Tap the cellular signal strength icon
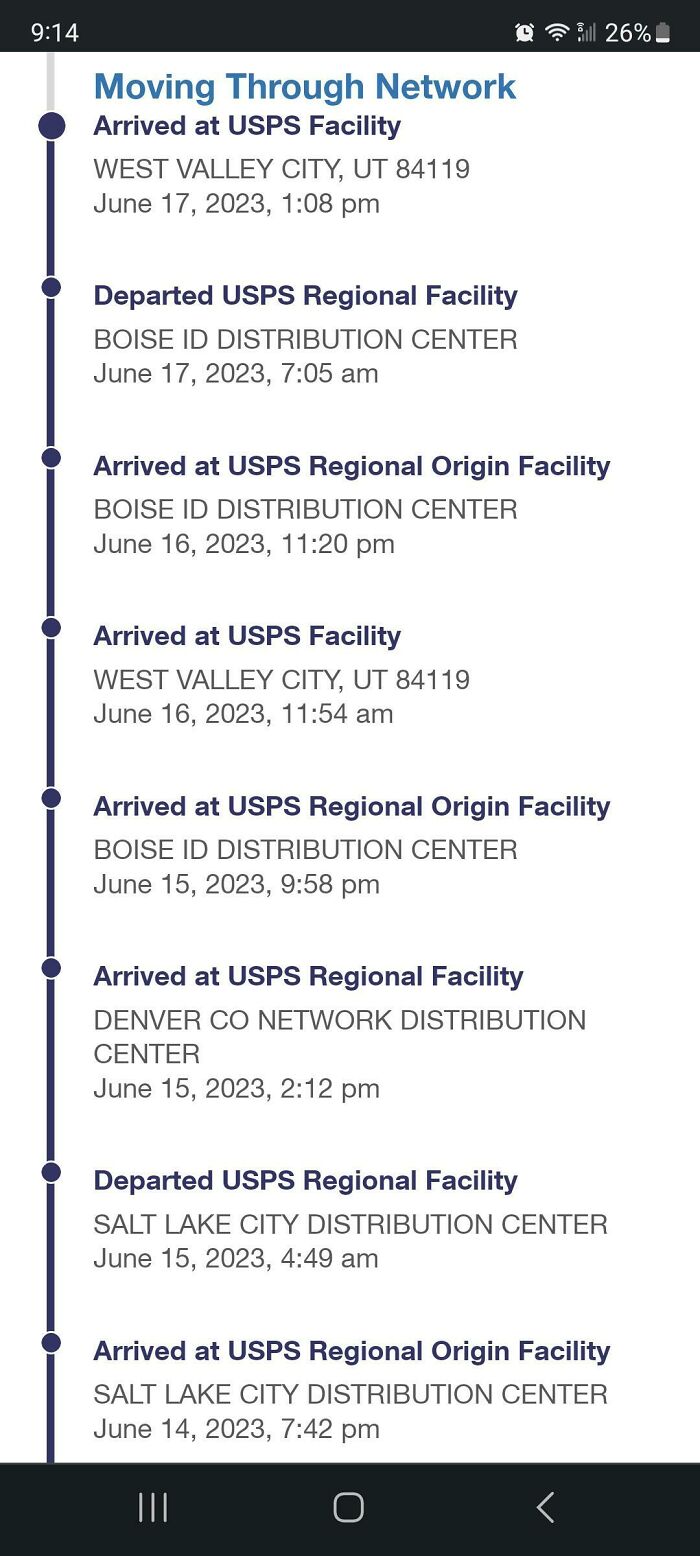The height and width of the screenshot is (1556, 700). pos(588,32)
